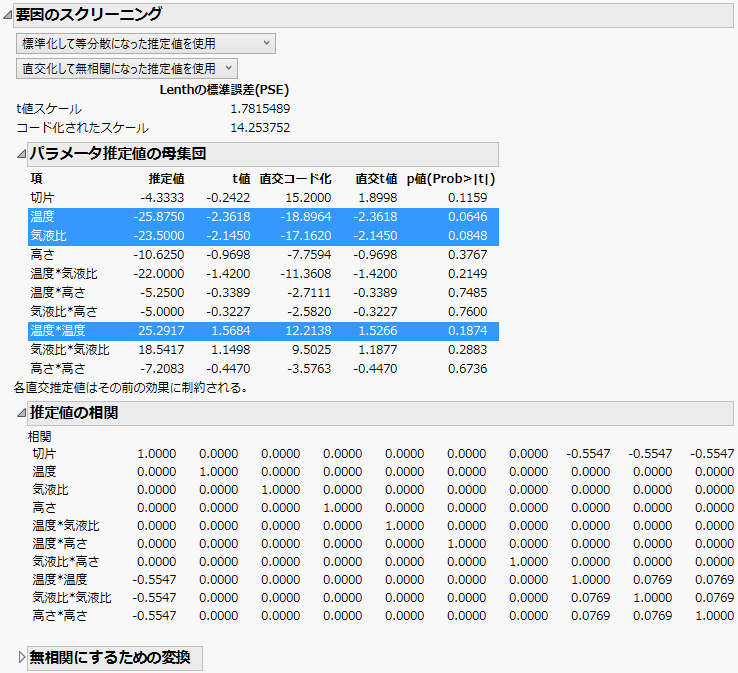738x673 pixels.
Task: Click the 相関 label above correlation table
Action: [x=40, y=437]
